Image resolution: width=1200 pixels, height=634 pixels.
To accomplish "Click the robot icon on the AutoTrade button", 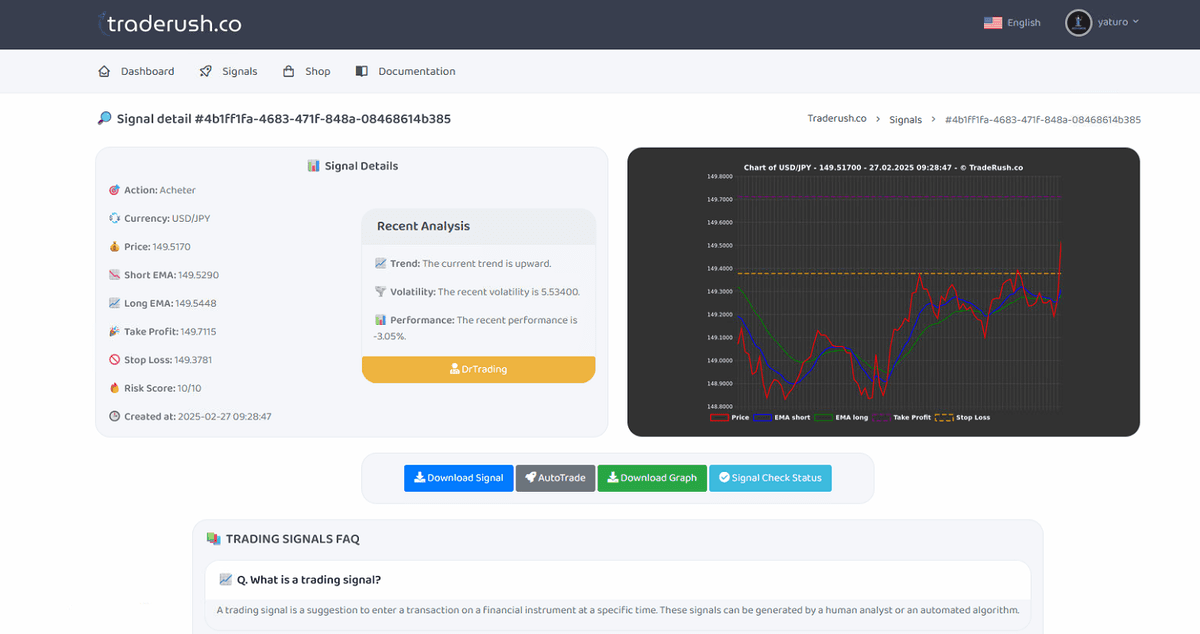I will [531, 478].
